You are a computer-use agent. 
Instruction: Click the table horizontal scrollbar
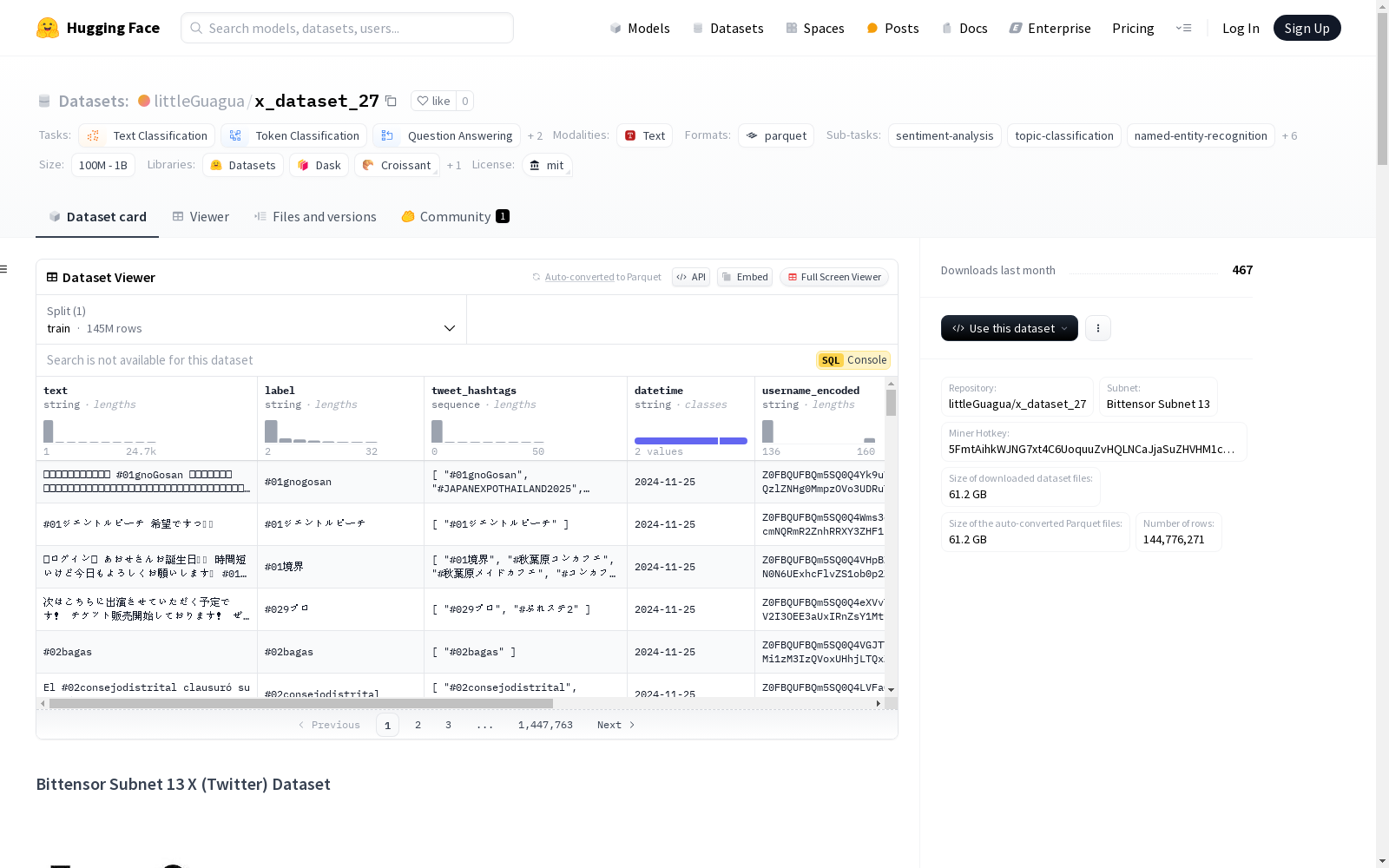click(301, 703)
